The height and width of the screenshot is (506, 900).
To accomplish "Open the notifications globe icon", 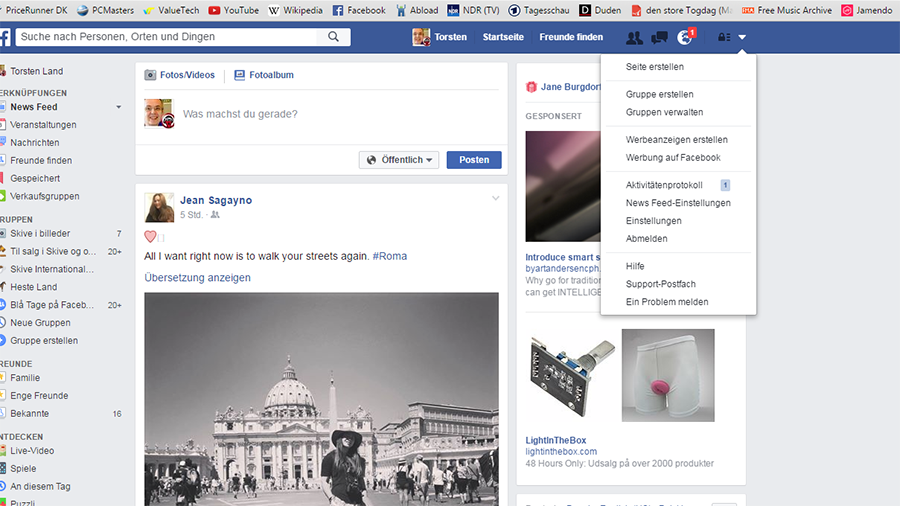I will pyautogui.click(x=685, y=38).
